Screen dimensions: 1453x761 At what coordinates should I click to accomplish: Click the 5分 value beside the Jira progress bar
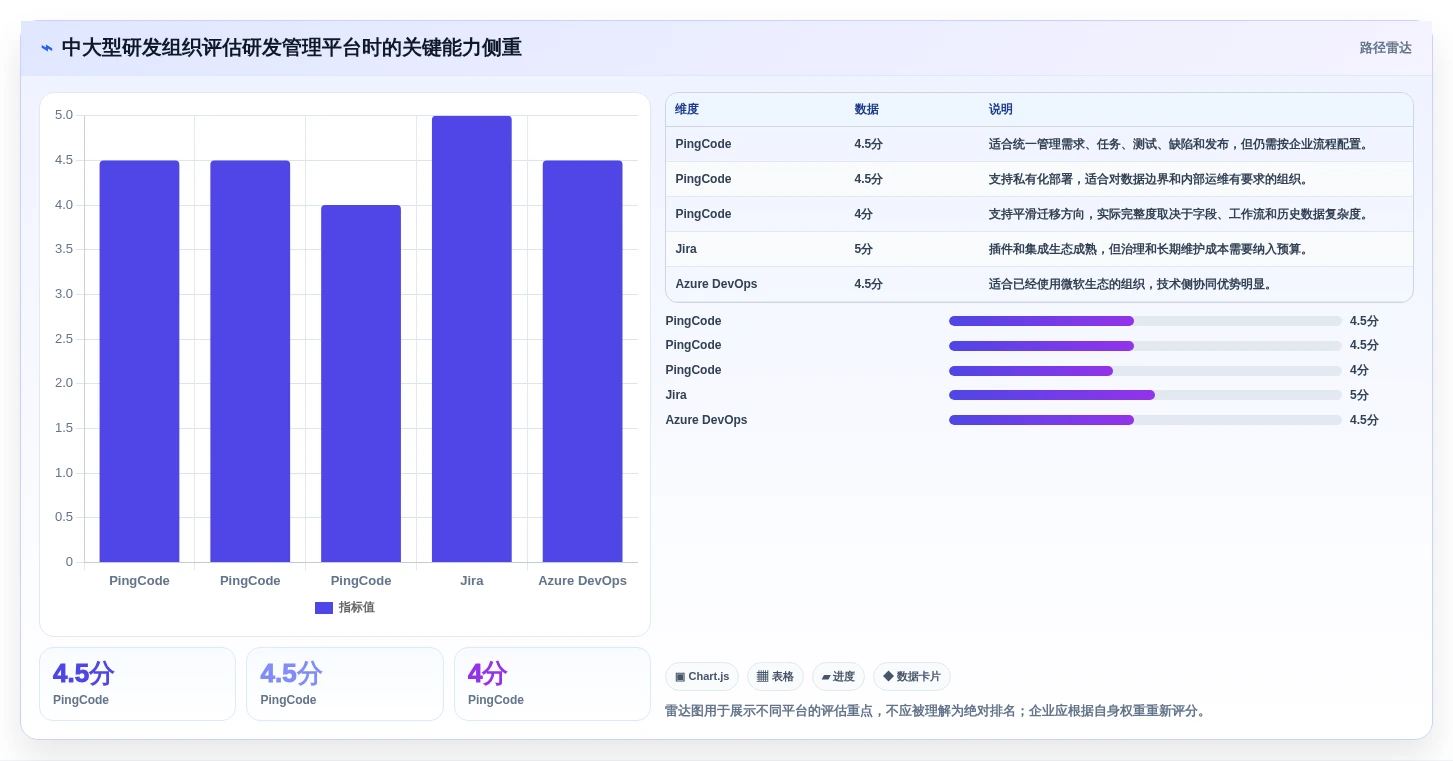[x=1360, y=395]
